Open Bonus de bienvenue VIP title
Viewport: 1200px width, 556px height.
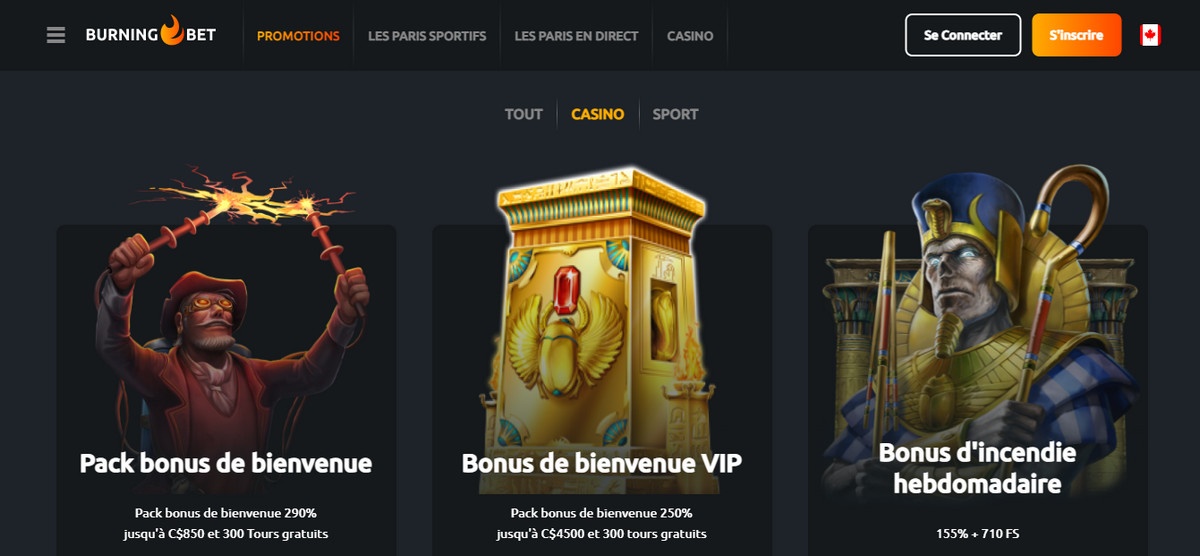coord(602,463)
